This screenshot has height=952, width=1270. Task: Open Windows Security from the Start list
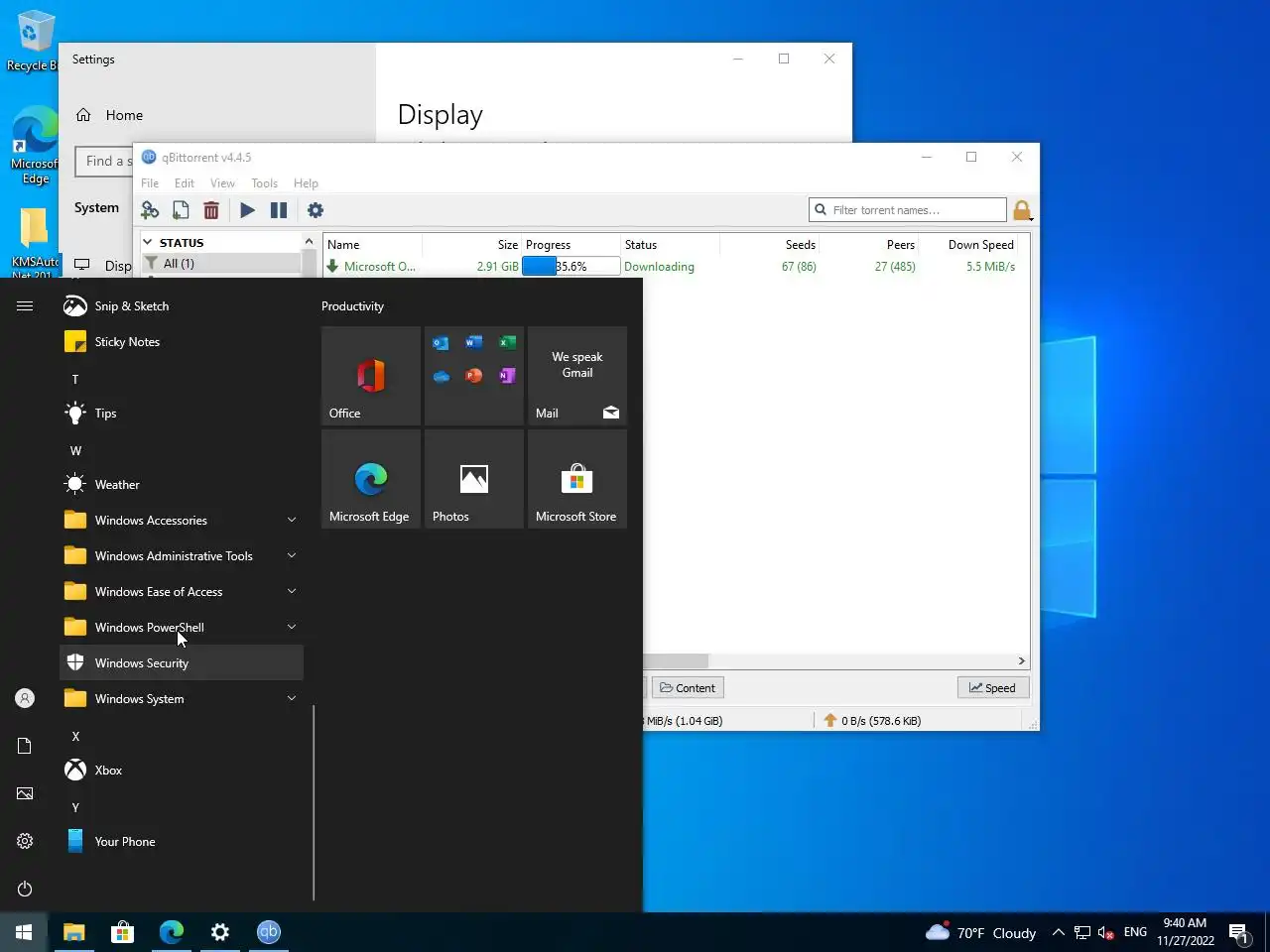tap(182, 663)
